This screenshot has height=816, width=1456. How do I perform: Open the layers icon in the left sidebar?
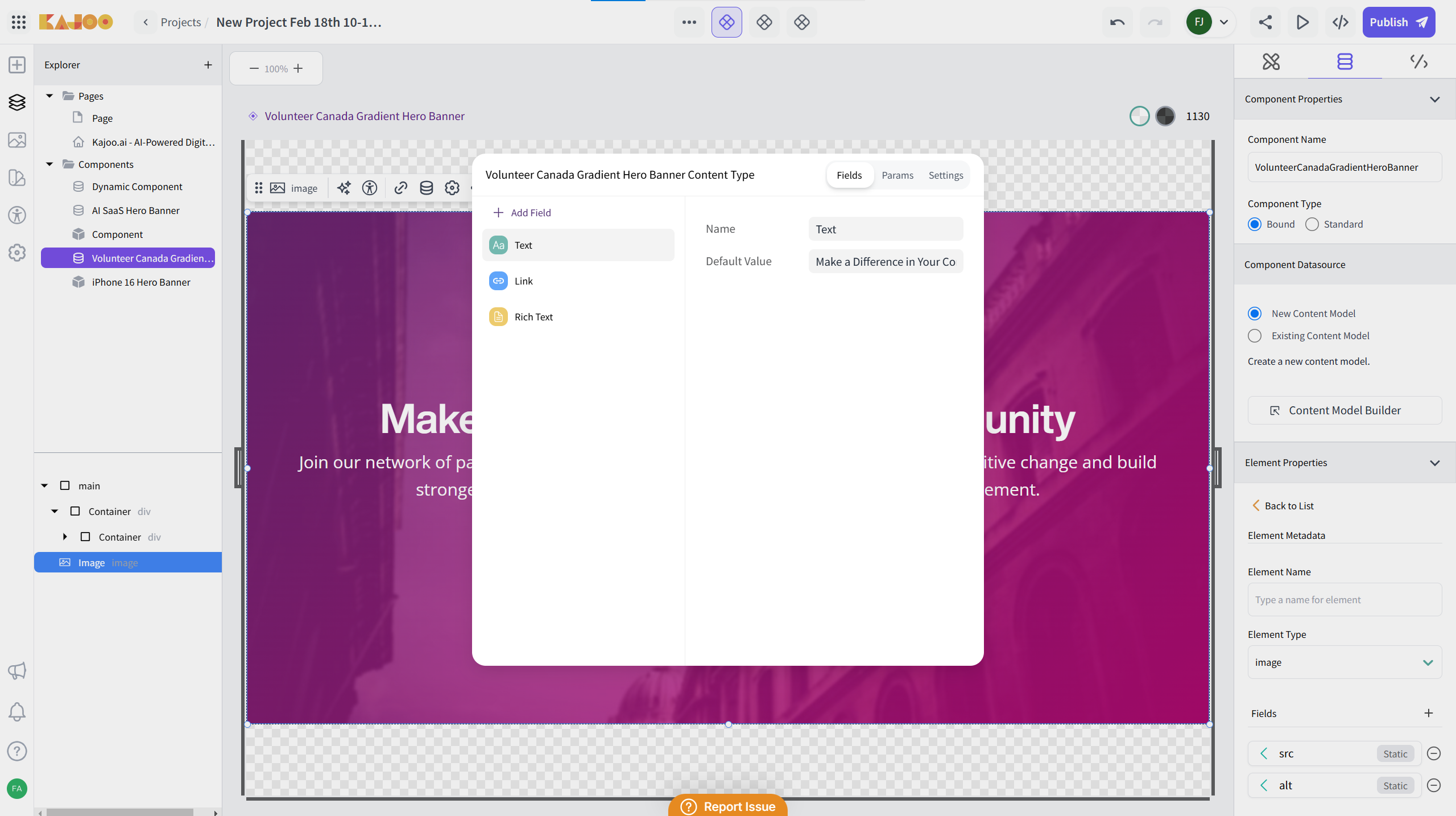pos(17,102)
